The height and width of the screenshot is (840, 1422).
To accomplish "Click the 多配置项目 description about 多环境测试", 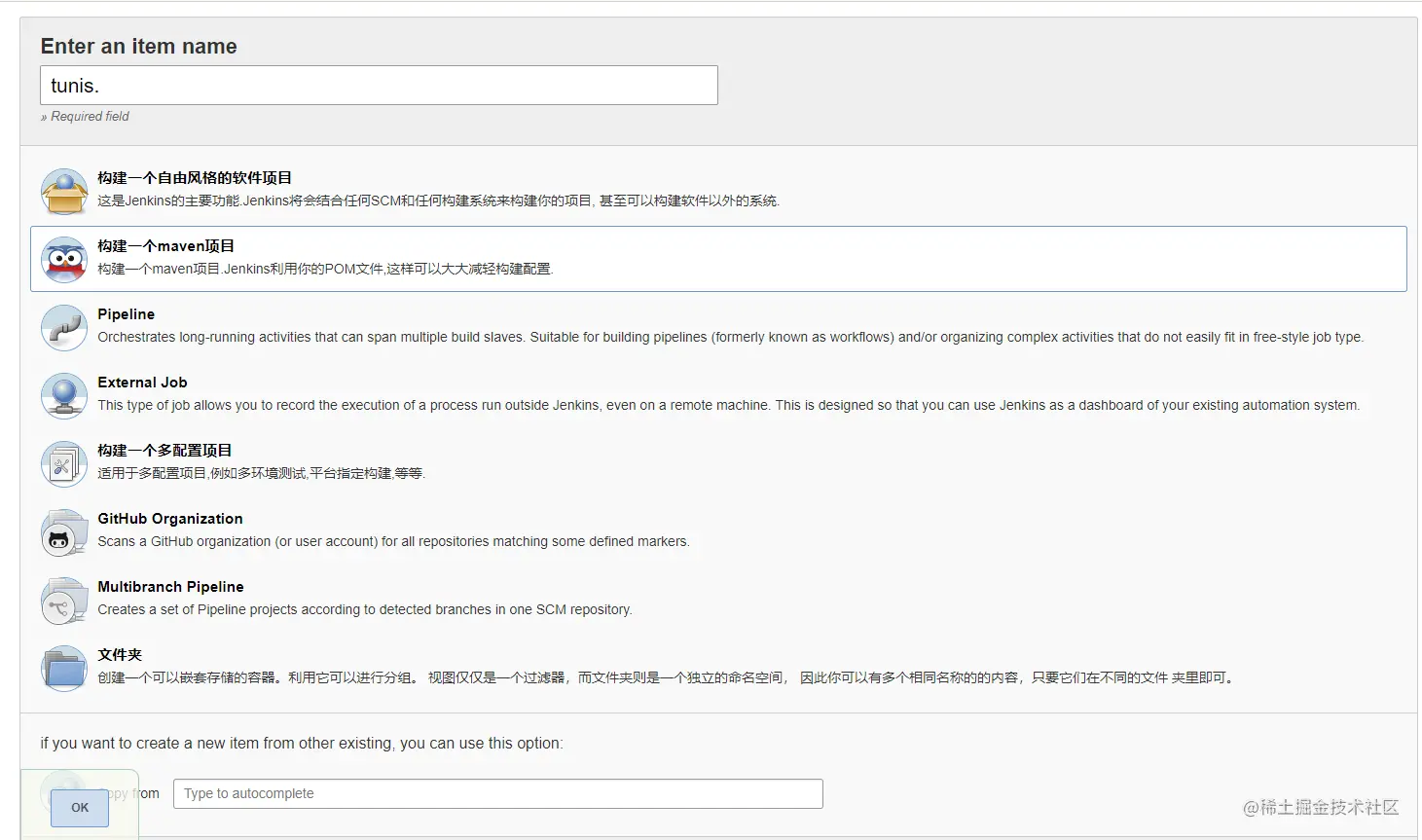I will [262, 473].
